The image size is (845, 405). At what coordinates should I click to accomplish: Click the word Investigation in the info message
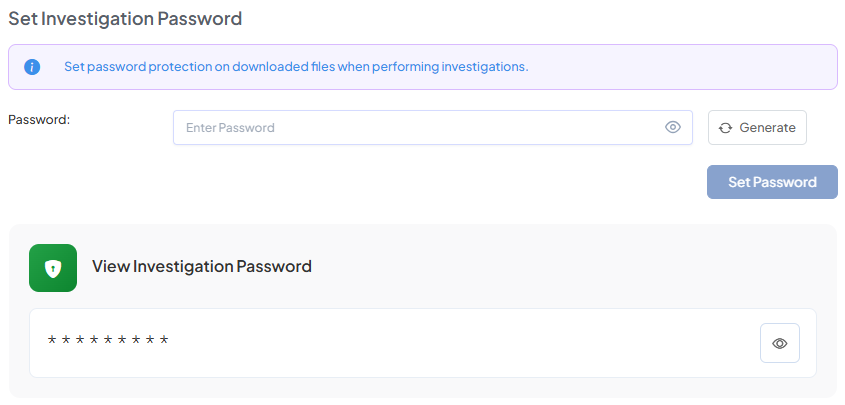[x=478, y=67]
